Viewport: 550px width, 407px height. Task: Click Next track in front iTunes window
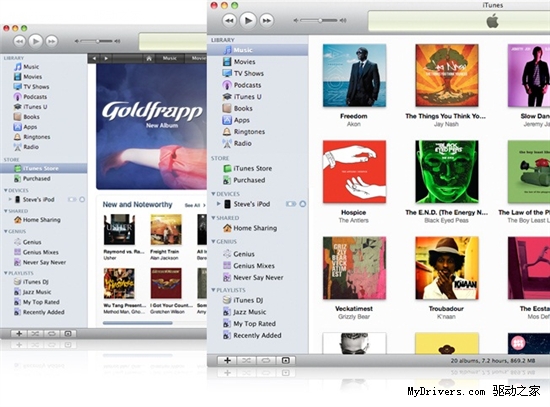[x=267, y=20]
